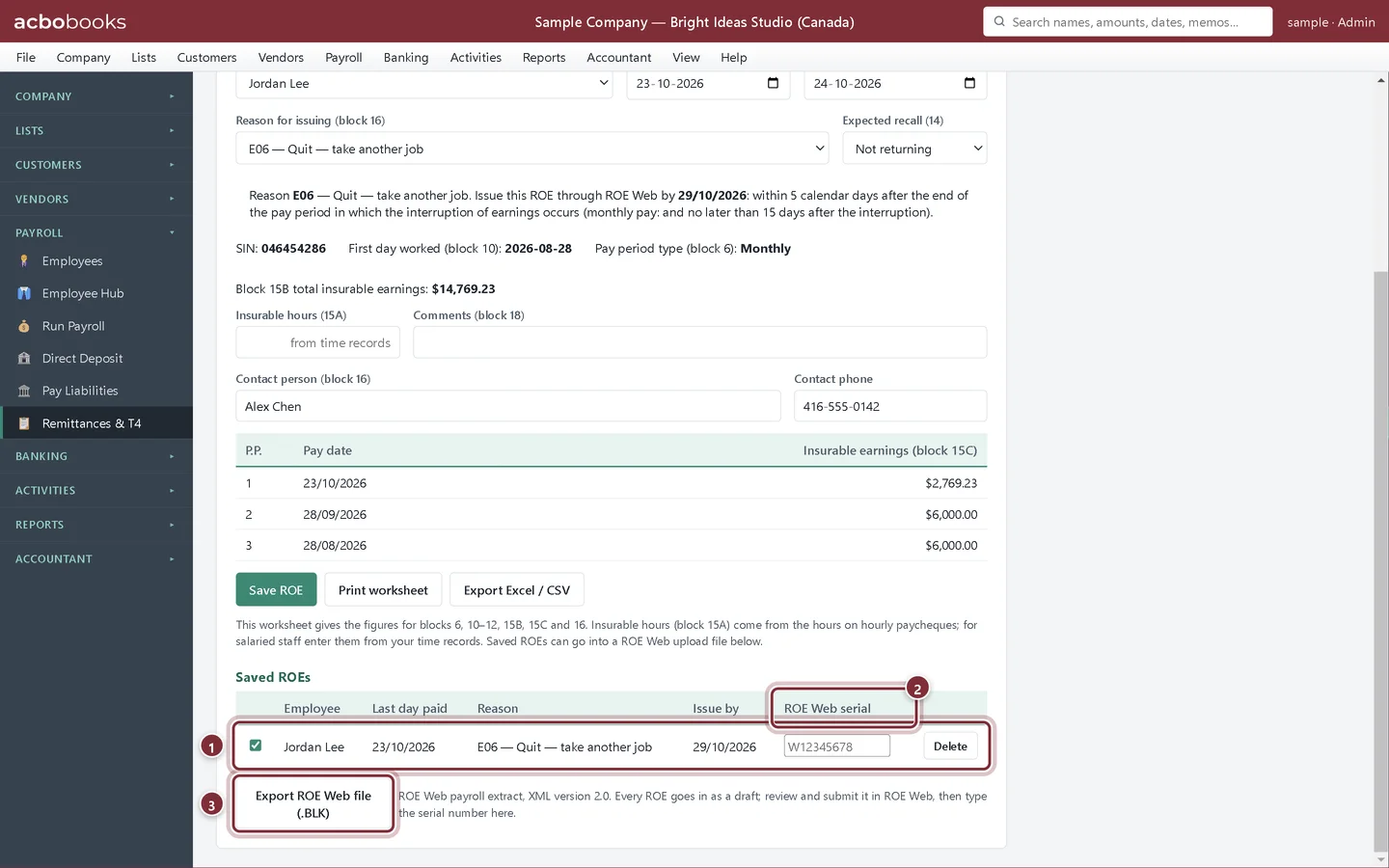Uncheck the Jordan Lee saved ROE checkbox
1389x868 pixels.
[x=256, y=746]
